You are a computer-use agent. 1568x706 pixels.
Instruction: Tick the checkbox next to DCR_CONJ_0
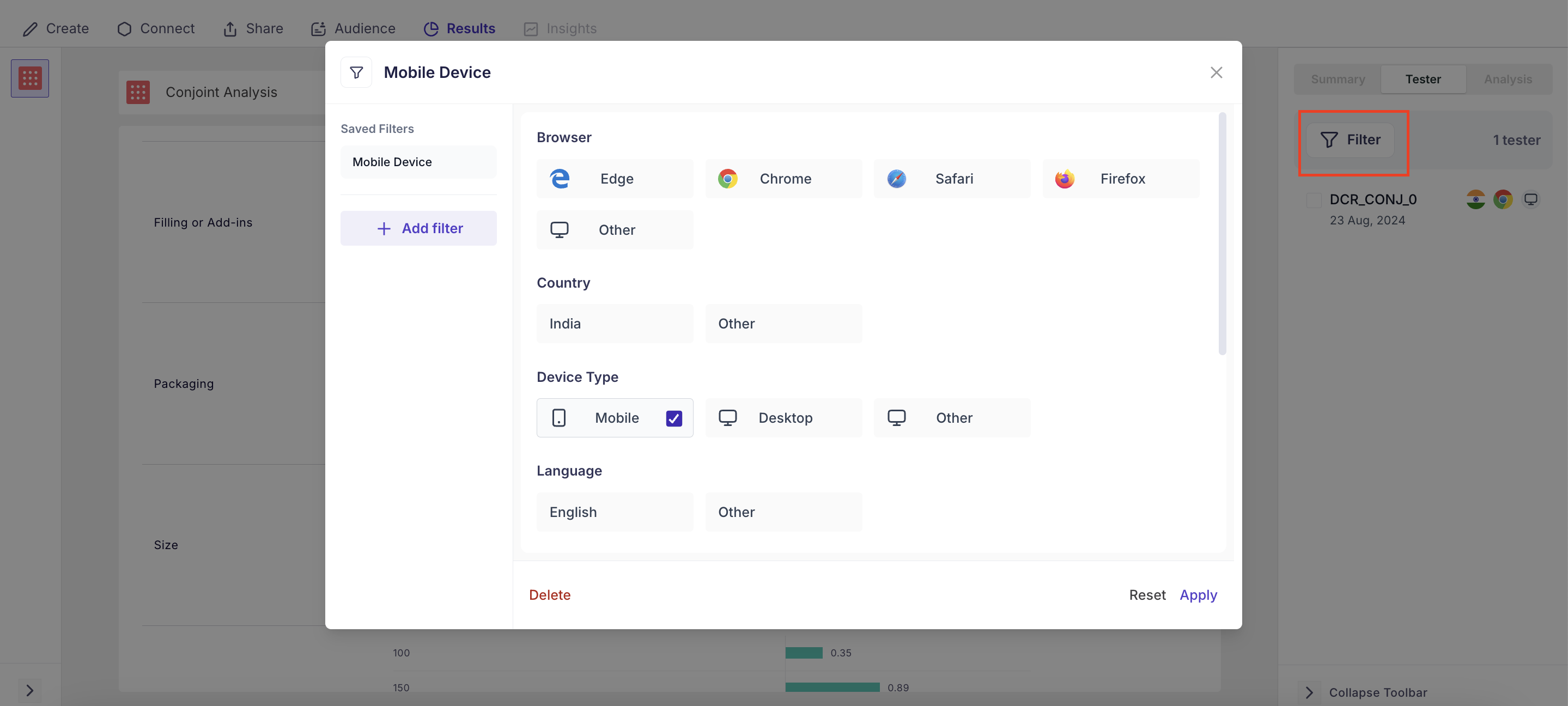(1314, 199)
